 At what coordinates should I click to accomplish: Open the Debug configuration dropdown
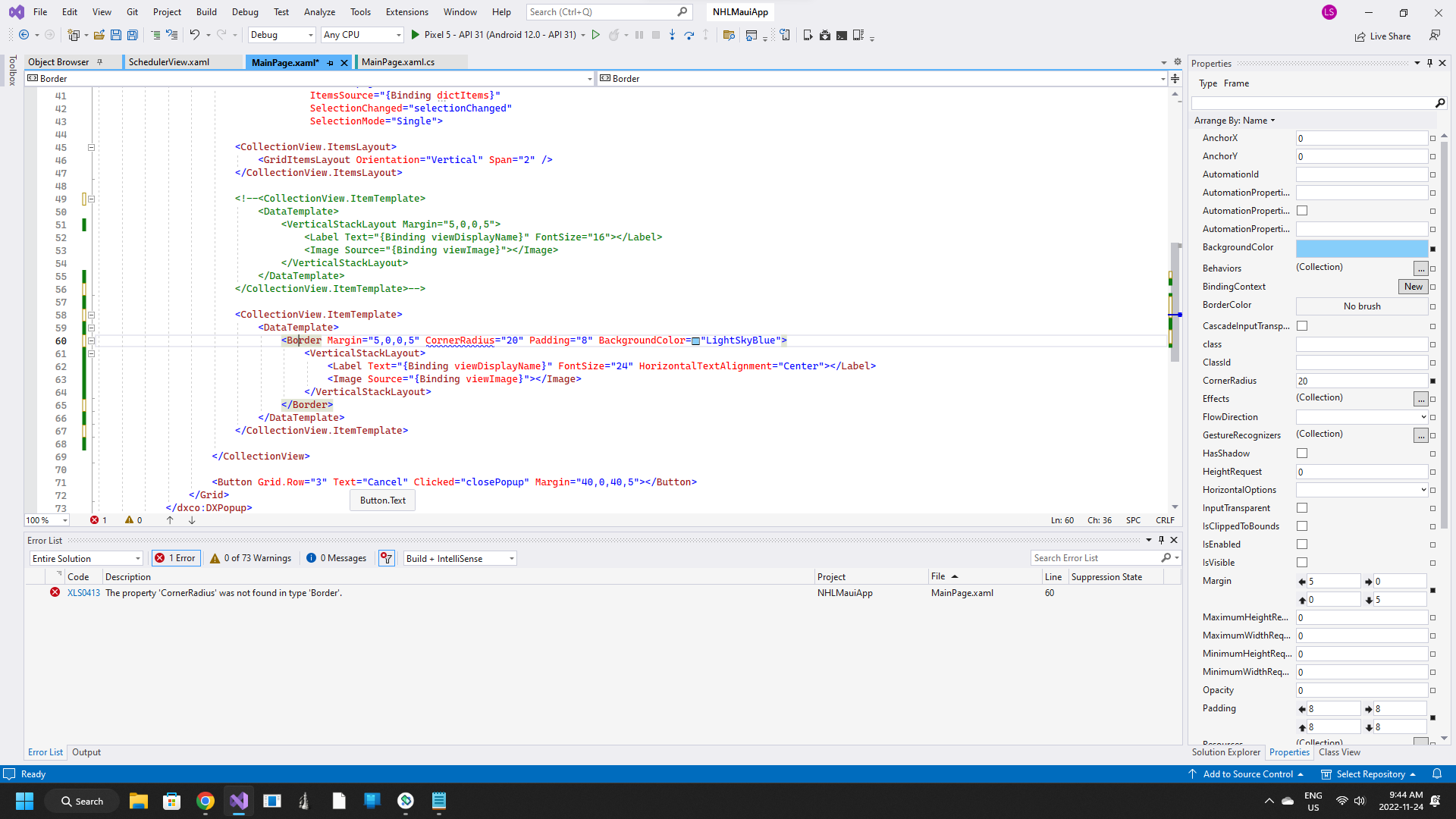coord(281,35)
